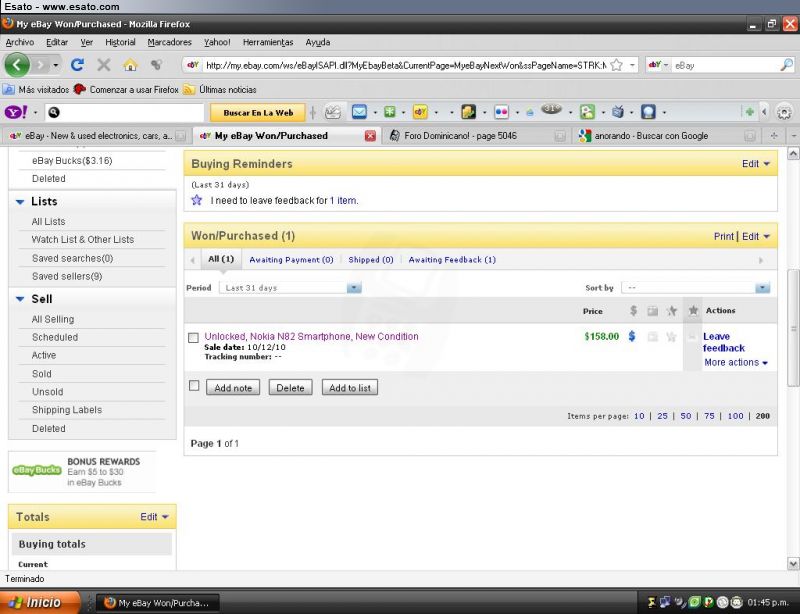Viewport: 800px width, 614px height.
Task: Click the URL address bar
Action: click(406, 65)
